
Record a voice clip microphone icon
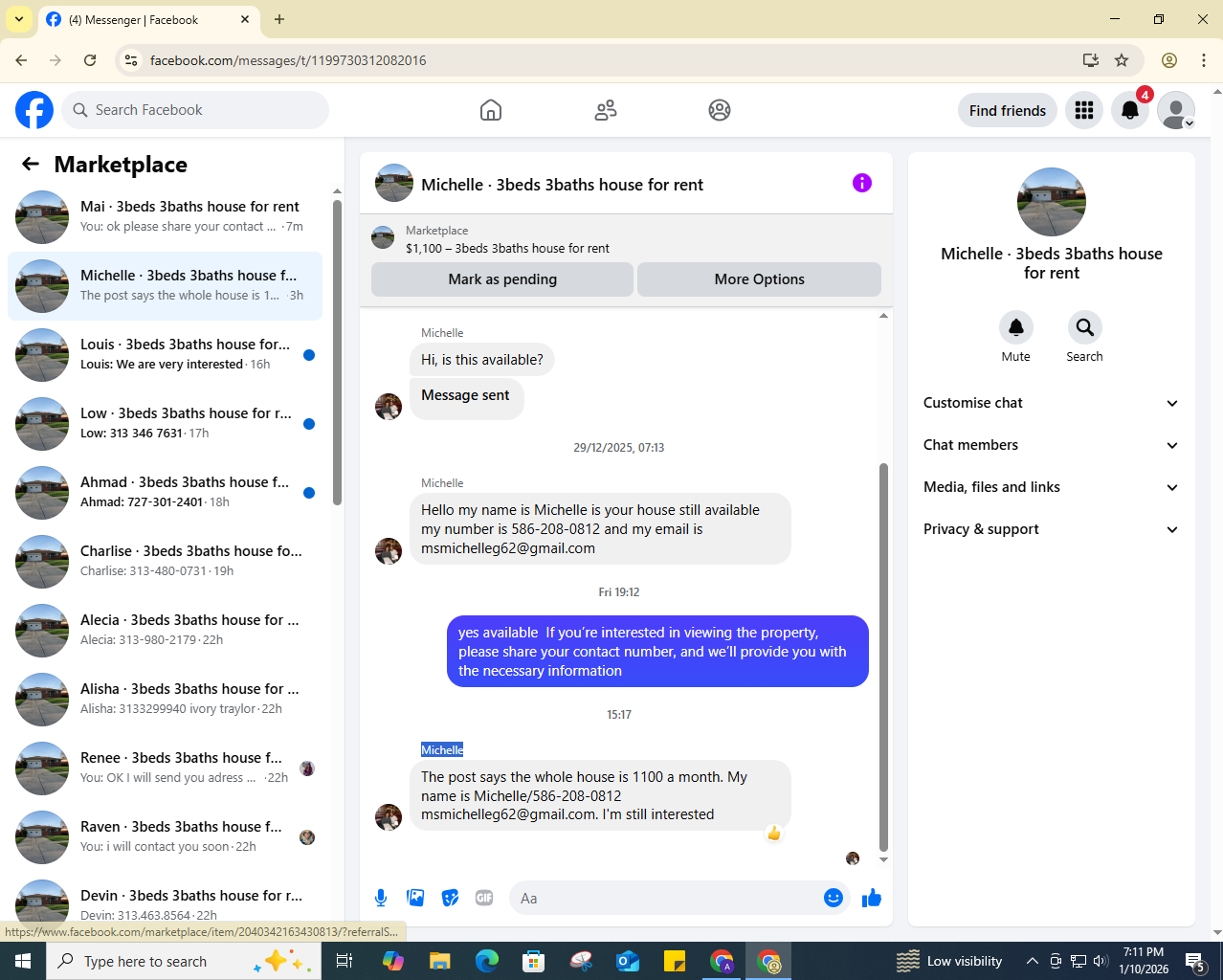pyautogui.click(x=381, y=898)
